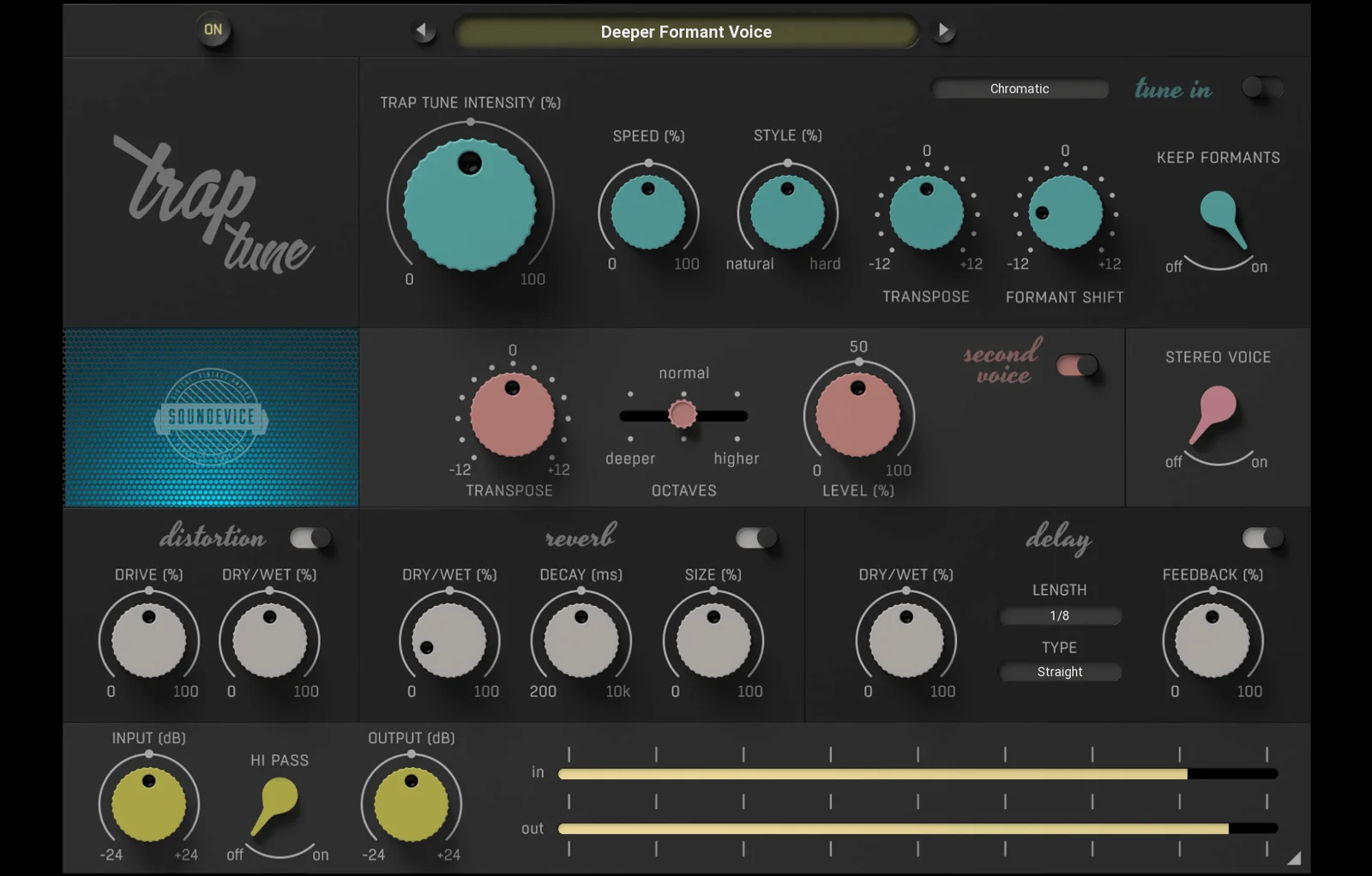
Task: Click the Trap Tune script logo
Action: point(213,206)
